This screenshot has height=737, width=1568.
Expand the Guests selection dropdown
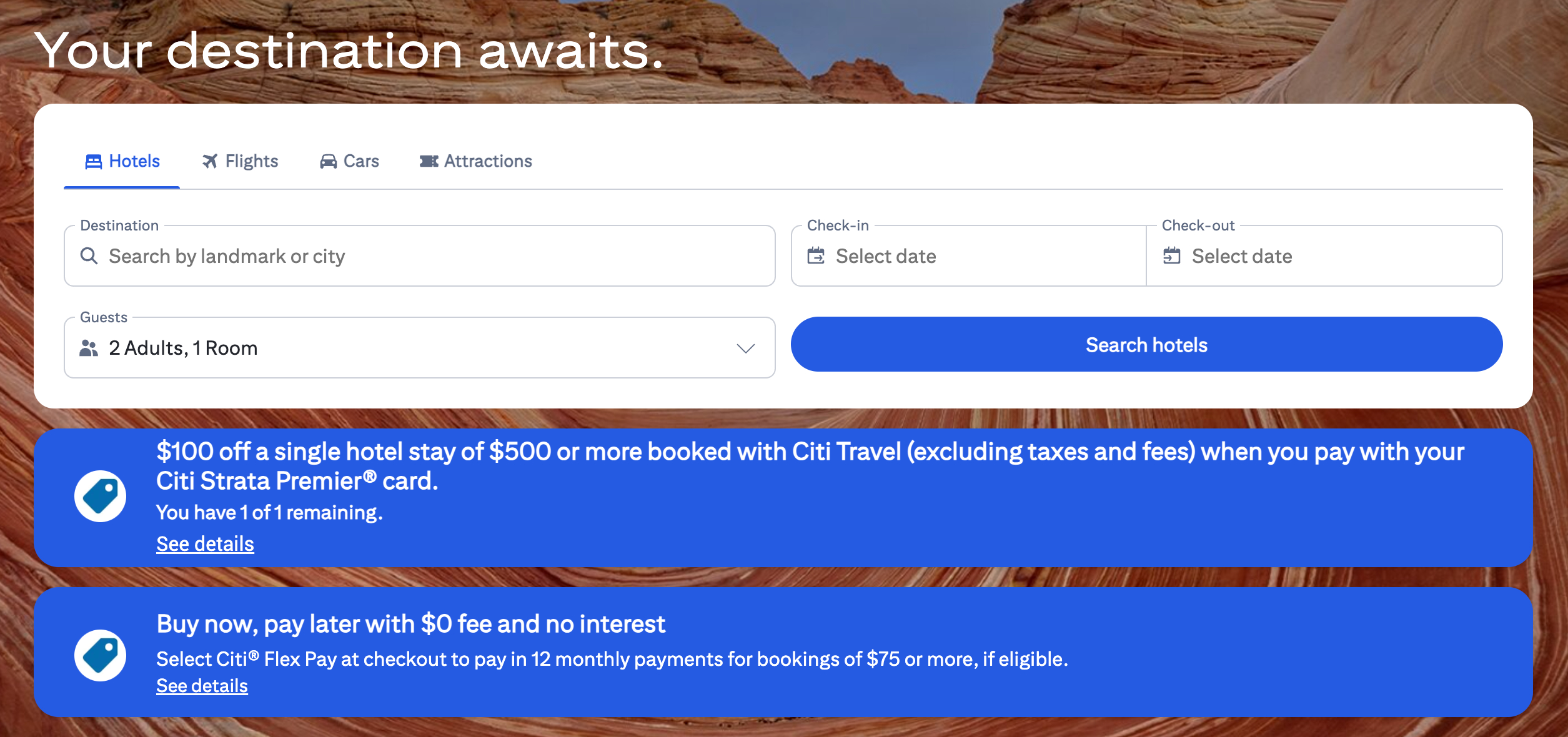coord(745,347)
